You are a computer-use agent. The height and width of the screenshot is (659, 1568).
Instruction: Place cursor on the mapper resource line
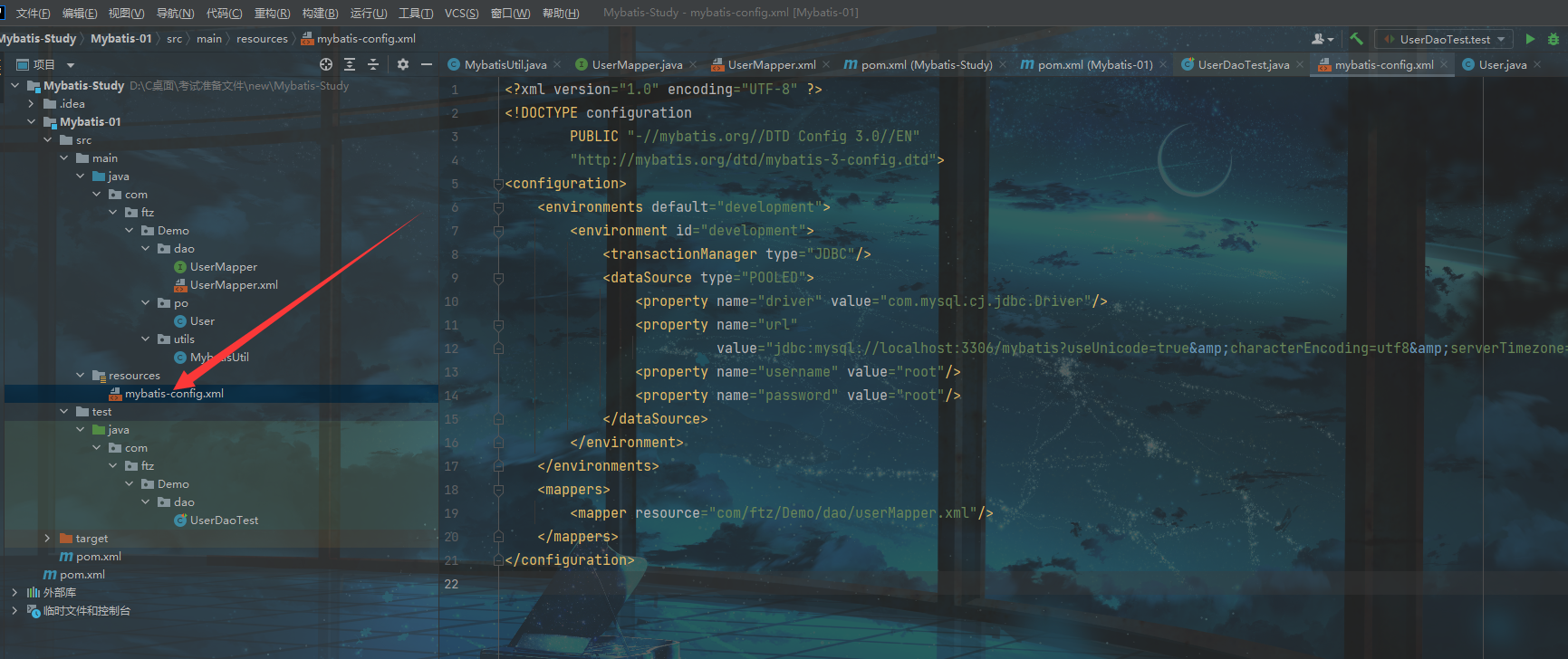coord(782,513)
